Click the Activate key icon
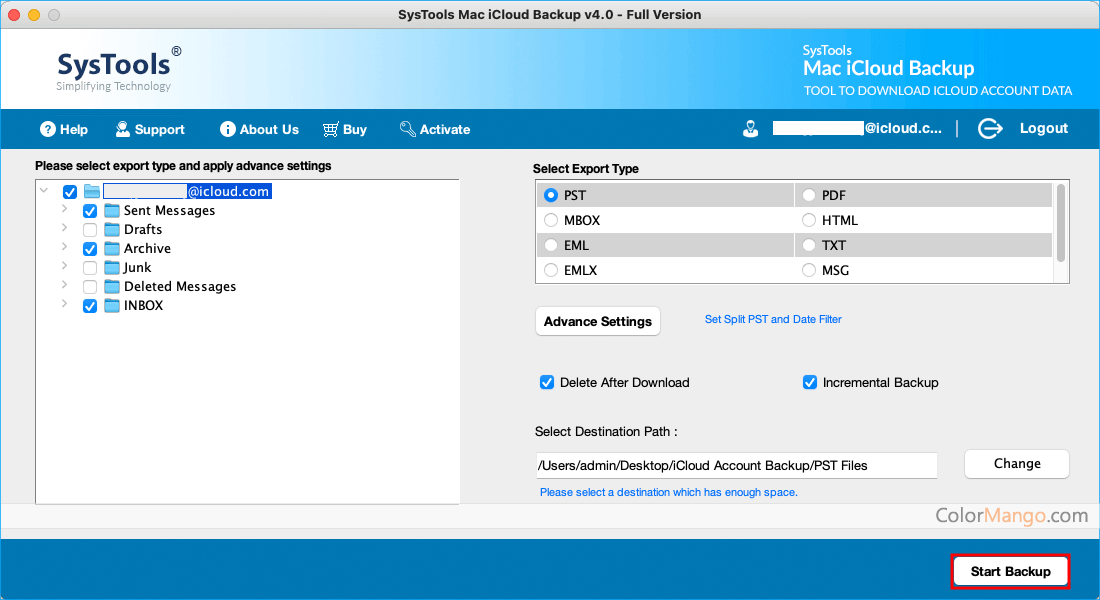 point(408,129)
